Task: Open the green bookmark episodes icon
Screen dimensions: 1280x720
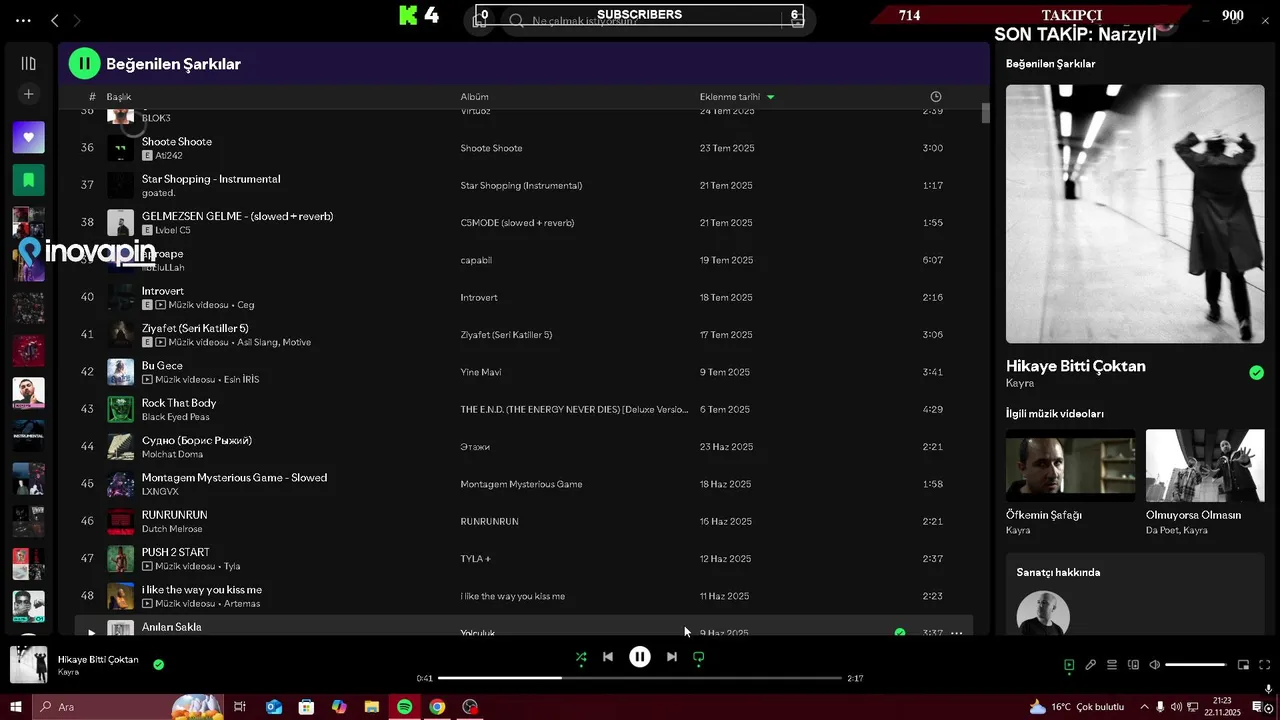Action: pyautogui.click(x=28, y=180)
